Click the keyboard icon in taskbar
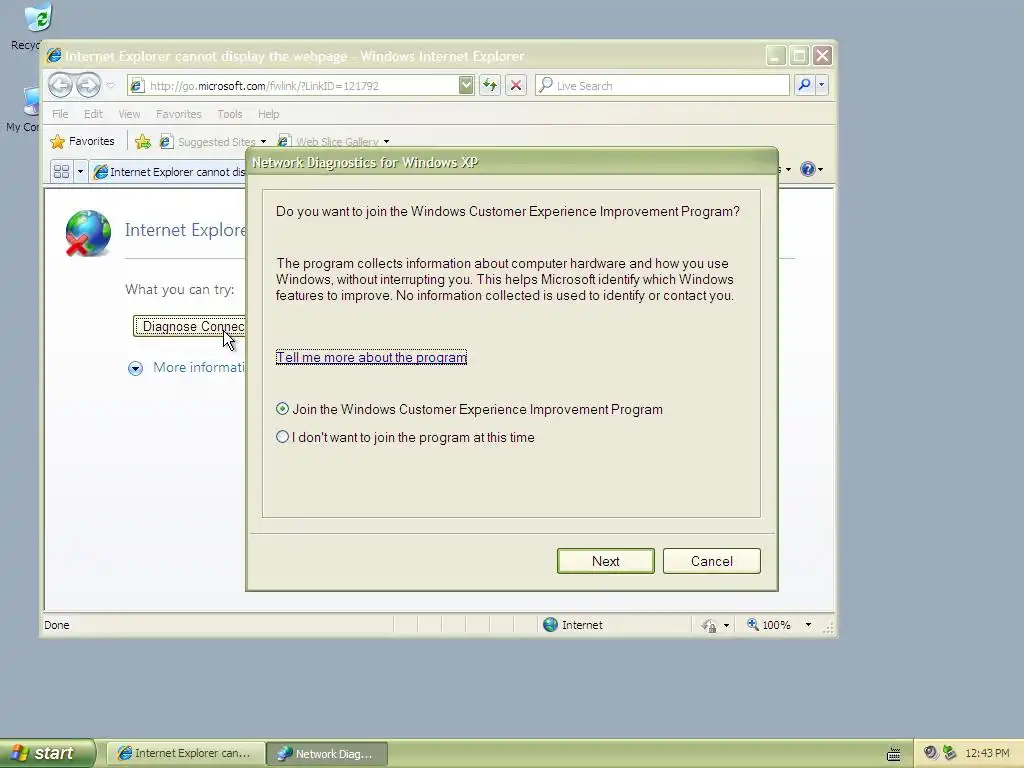 coord(893,754)
